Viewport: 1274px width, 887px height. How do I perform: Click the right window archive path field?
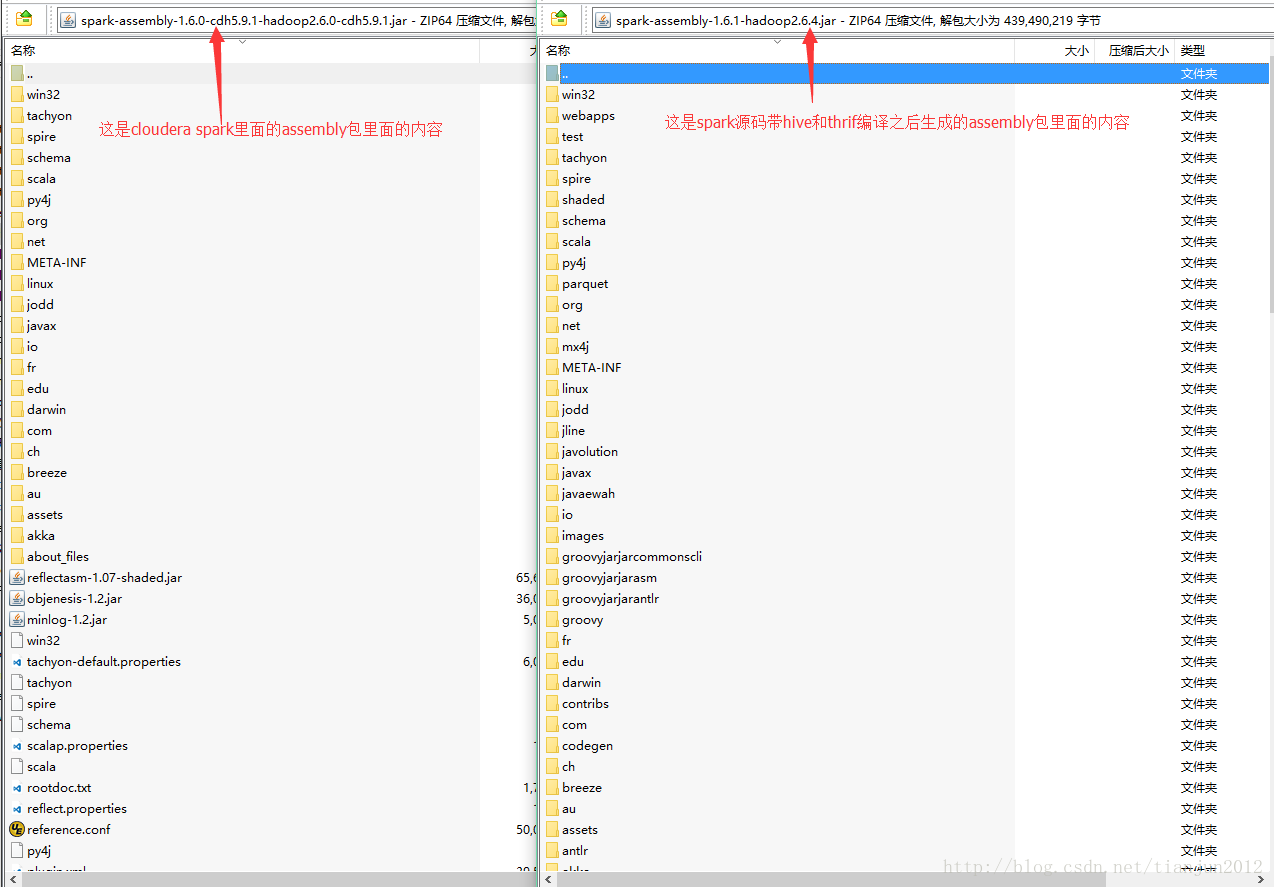tap(931, 19)
